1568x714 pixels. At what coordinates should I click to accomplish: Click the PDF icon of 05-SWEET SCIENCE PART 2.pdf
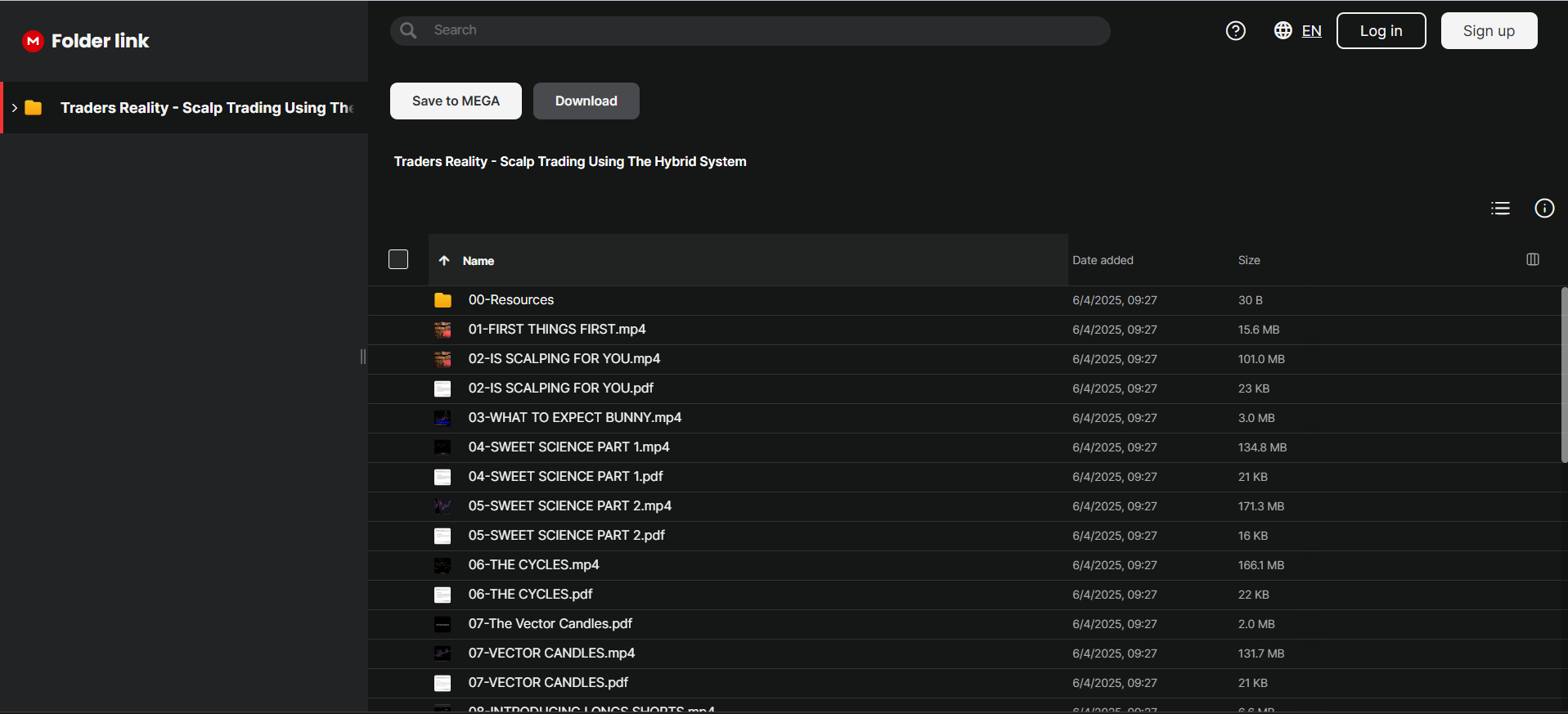tap(443, 536)
